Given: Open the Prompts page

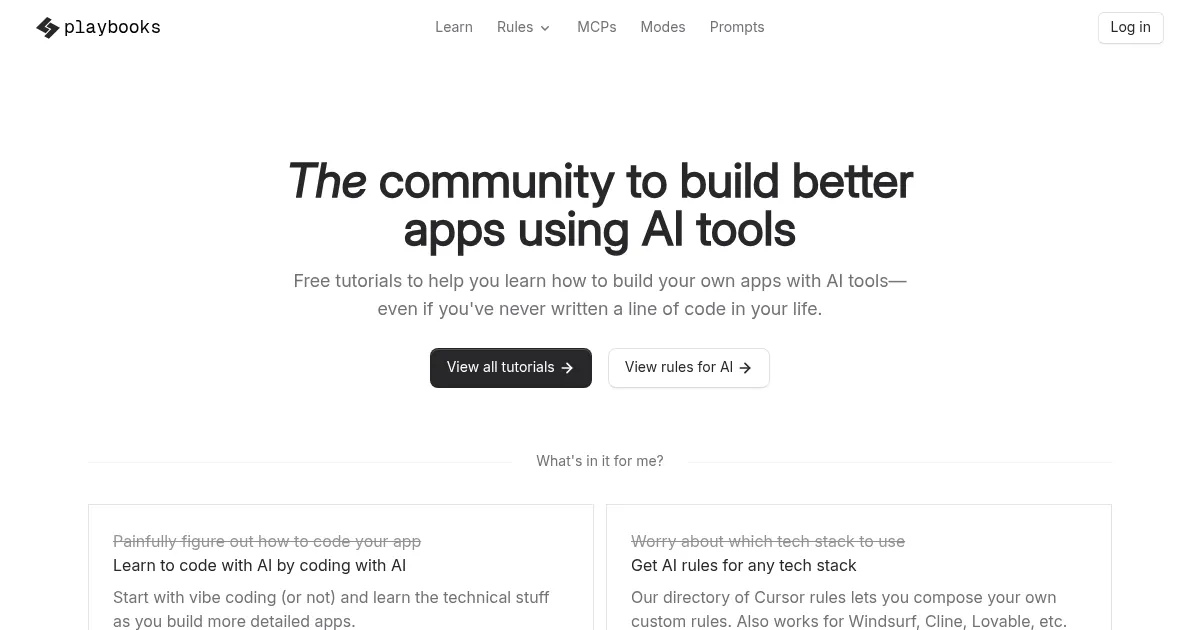Looking at the screenshot, I should click(737, 27).
